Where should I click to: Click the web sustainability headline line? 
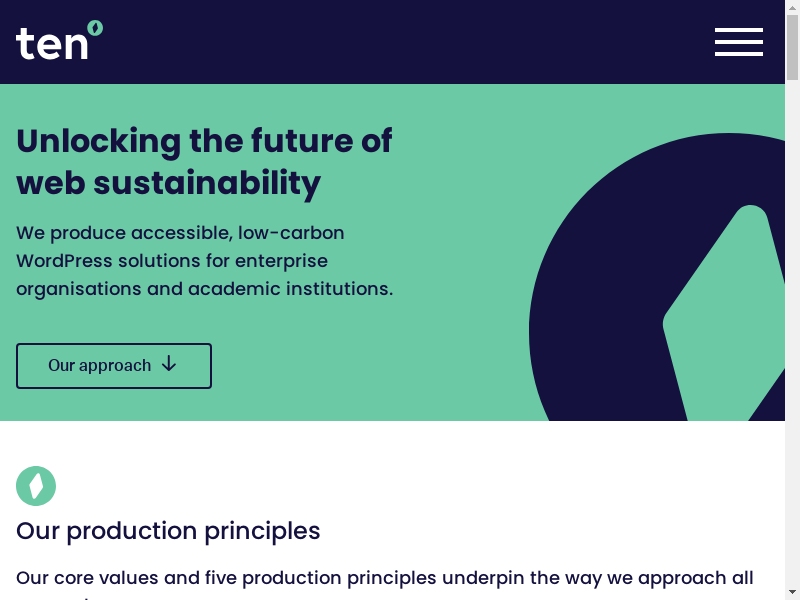[168, 183]
